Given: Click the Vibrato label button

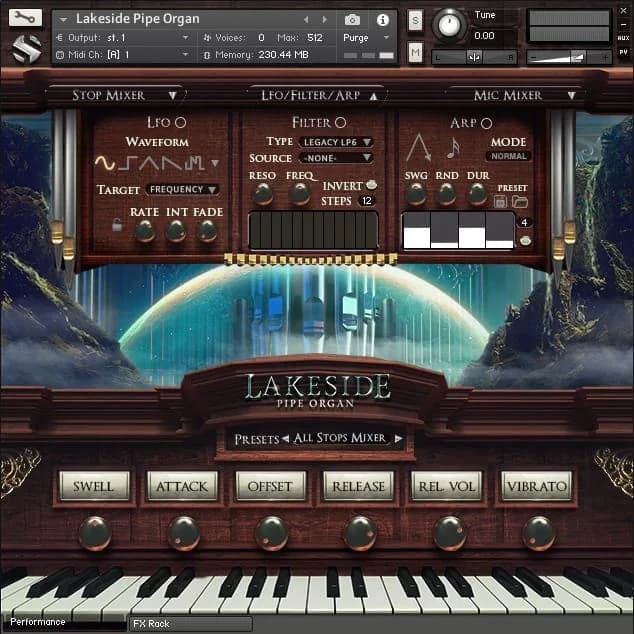Looking at the screenshot, I should tap(537, 486).
